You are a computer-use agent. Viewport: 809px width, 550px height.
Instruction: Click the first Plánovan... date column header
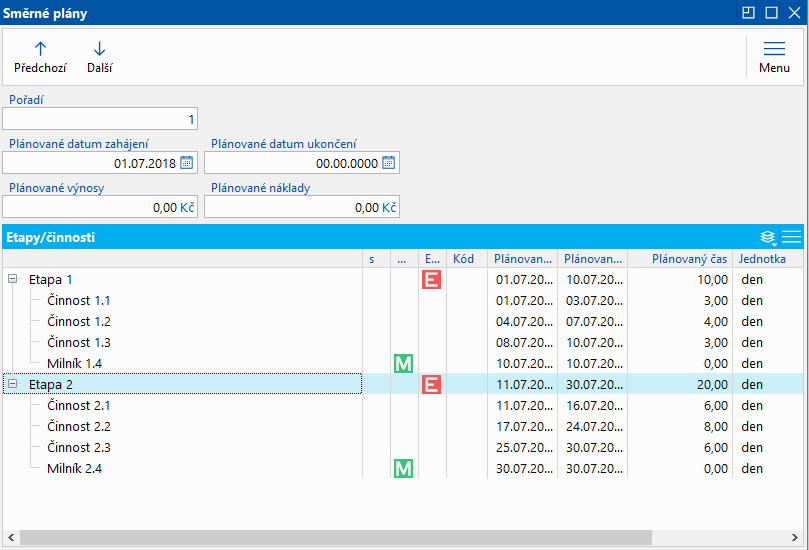pos(522,259)
